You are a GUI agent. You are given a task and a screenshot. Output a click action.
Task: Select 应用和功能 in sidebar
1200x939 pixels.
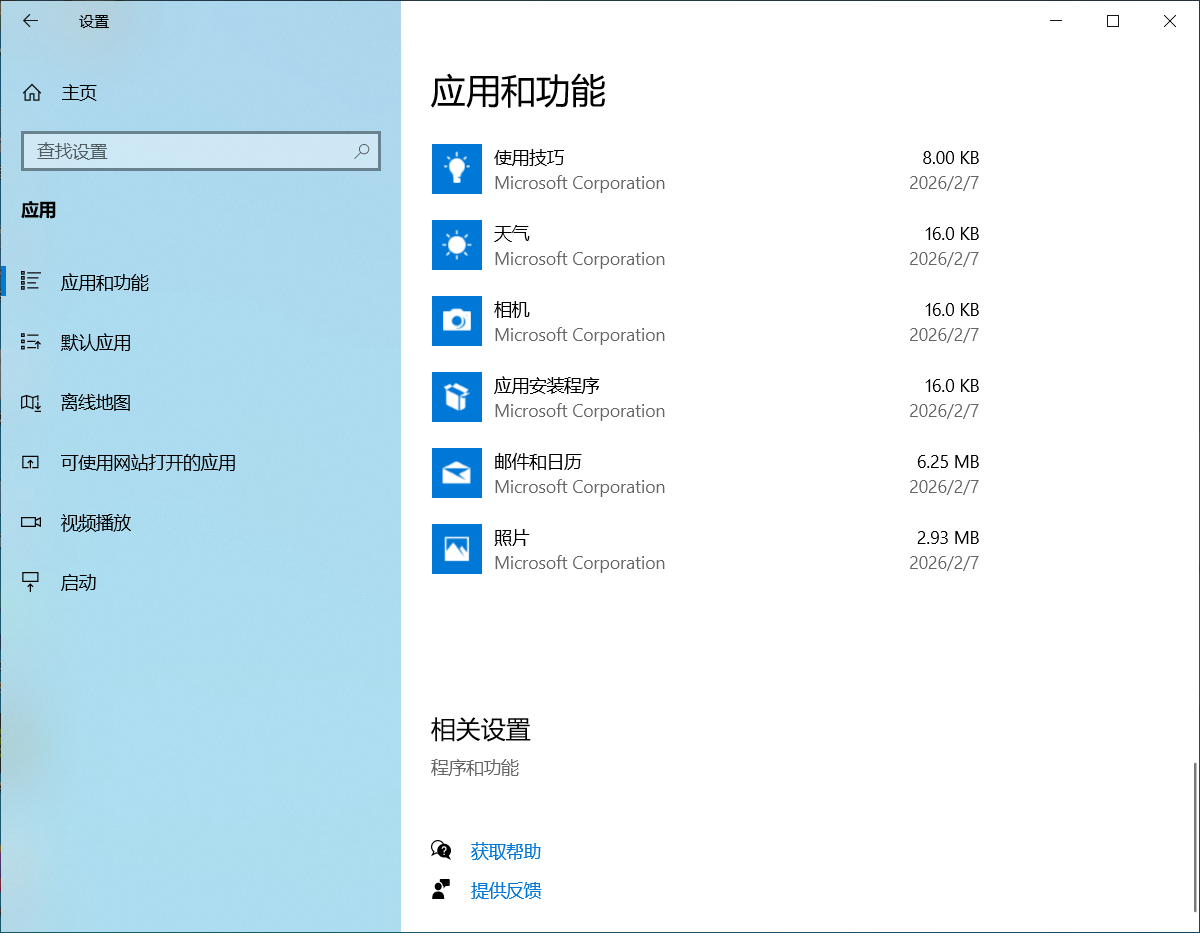pyautogui.click(x=104, y=283)
